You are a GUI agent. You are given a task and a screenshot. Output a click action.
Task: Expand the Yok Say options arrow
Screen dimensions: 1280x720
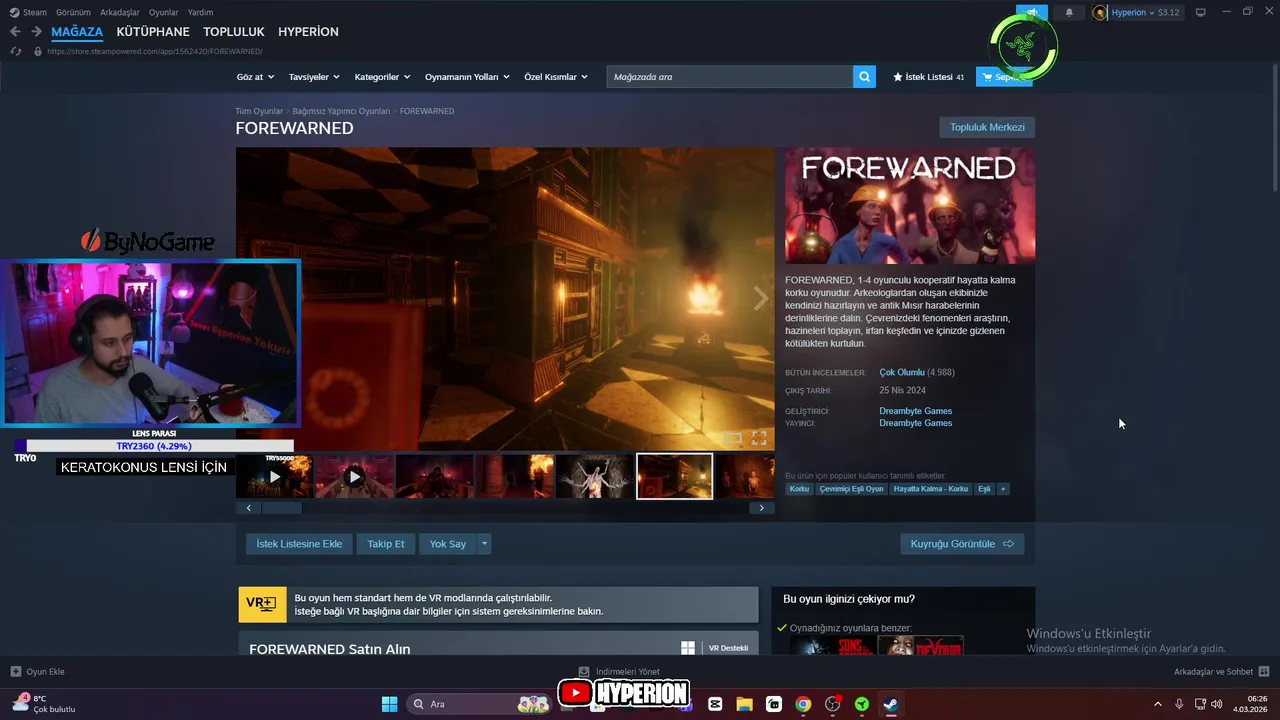click(x=484, y=544)
